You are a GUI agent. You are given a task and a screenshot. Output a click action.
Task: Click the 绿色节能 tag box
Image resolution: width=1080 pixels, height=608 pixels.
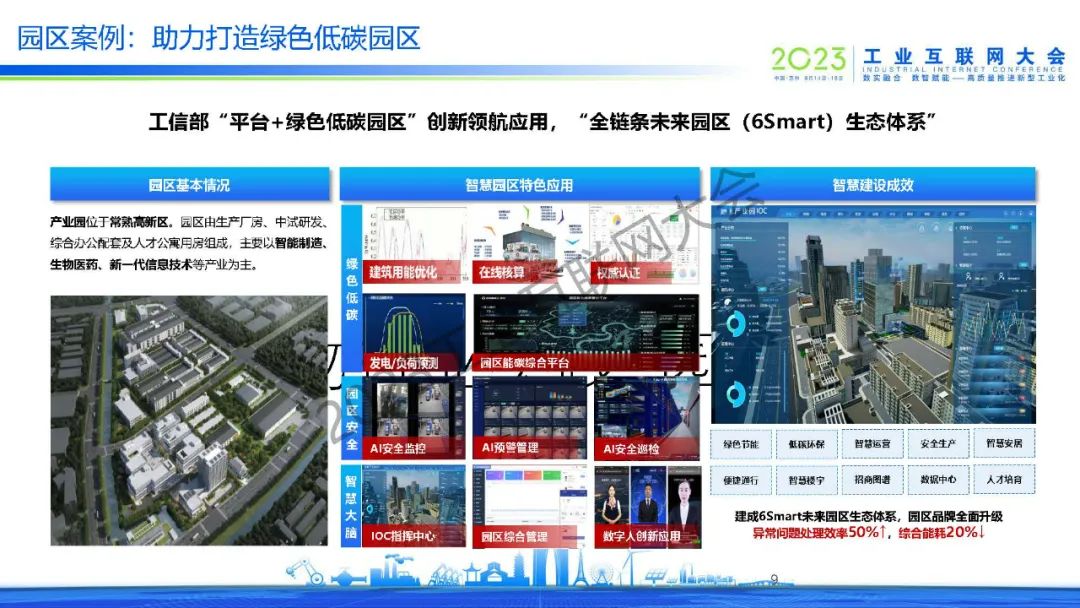coord(740,443)
